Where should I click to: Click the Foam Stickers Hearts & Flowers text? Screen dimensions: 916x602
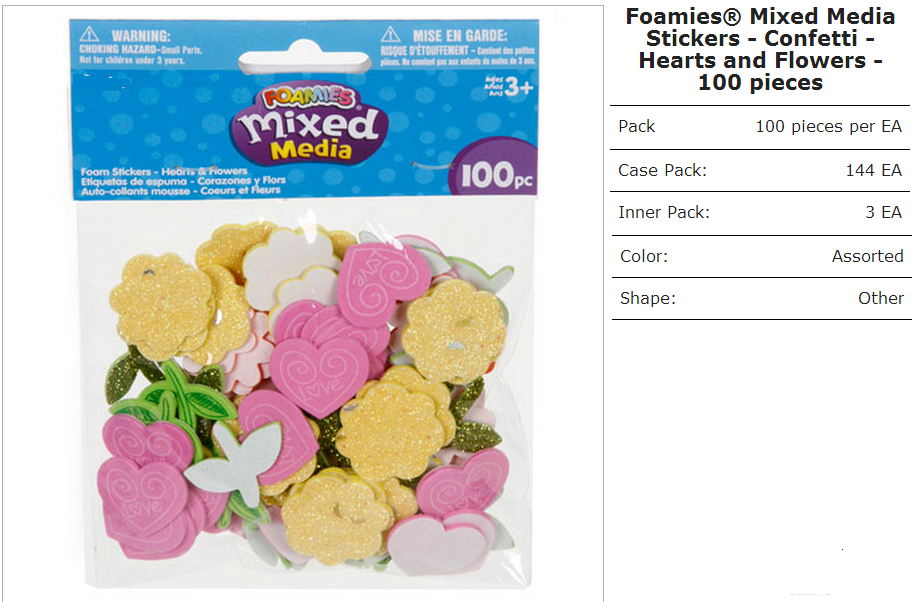164,171
